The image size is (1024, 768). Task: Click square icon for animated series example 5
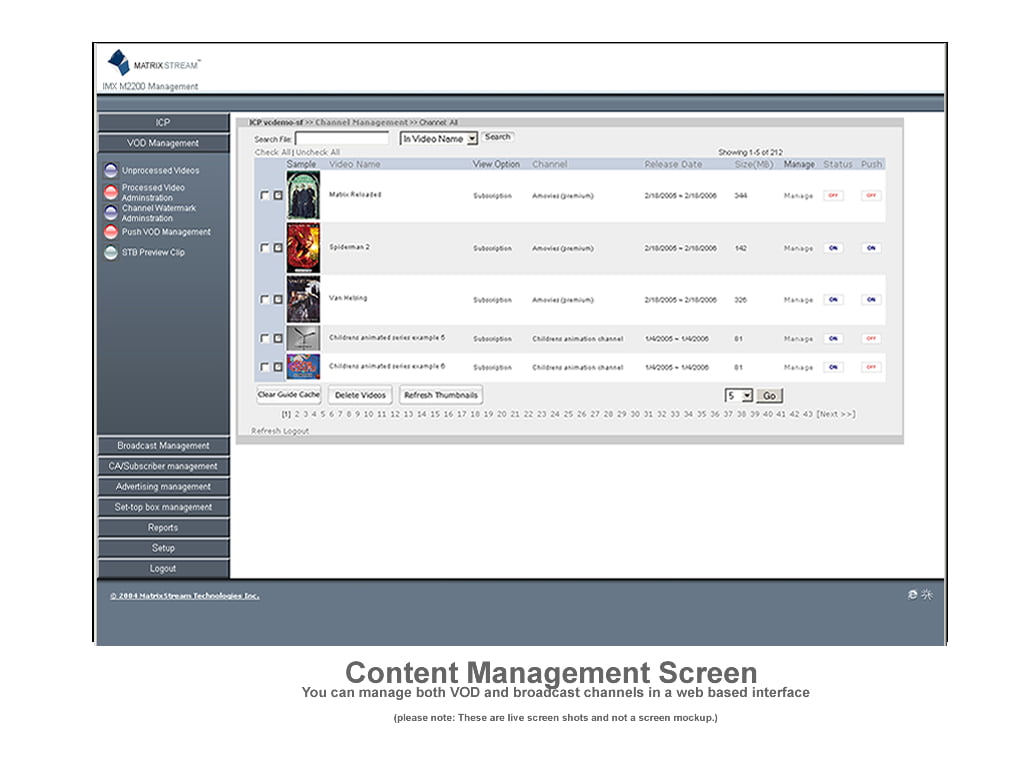pos(278,338)
